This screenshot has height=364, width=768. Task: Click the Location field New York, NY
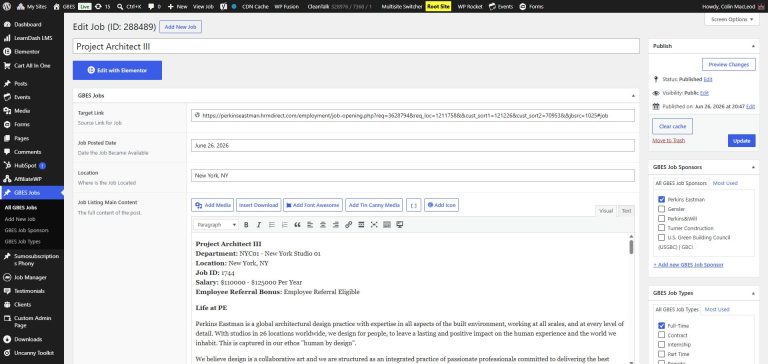point(413,175)
